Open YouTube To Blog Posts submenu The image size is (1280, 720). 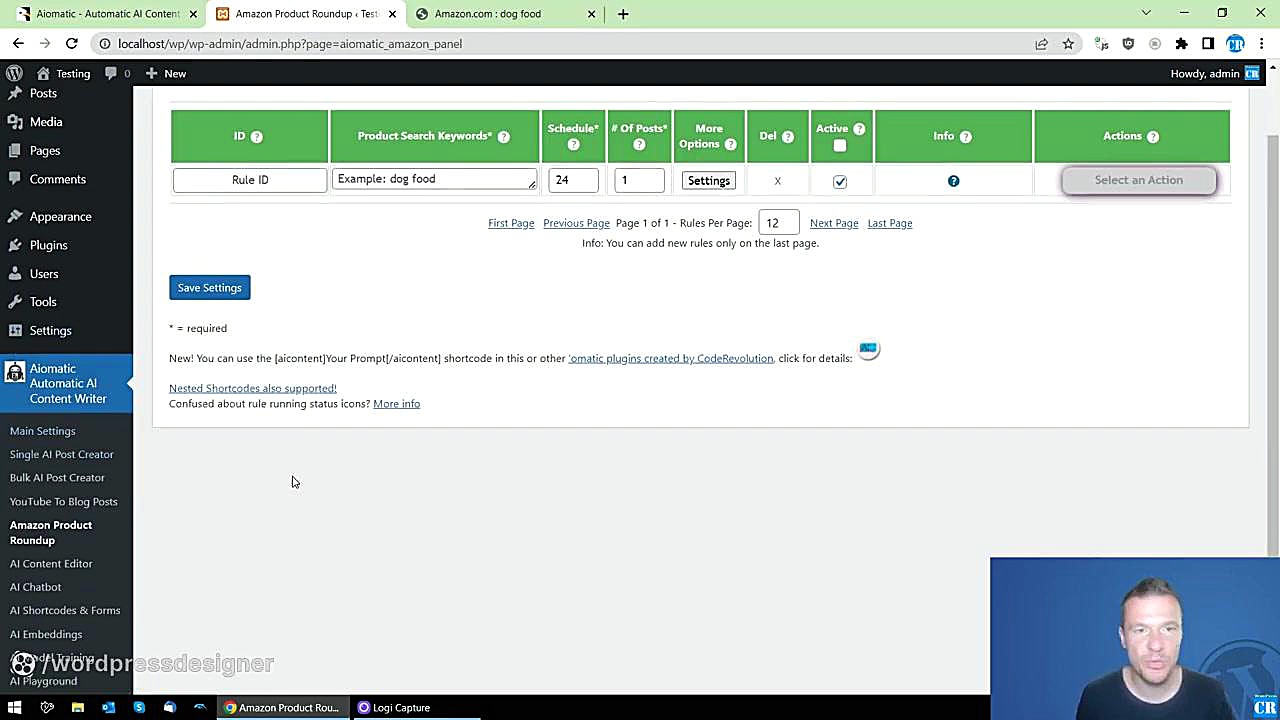pyautogui.click(x=64, y=502)
